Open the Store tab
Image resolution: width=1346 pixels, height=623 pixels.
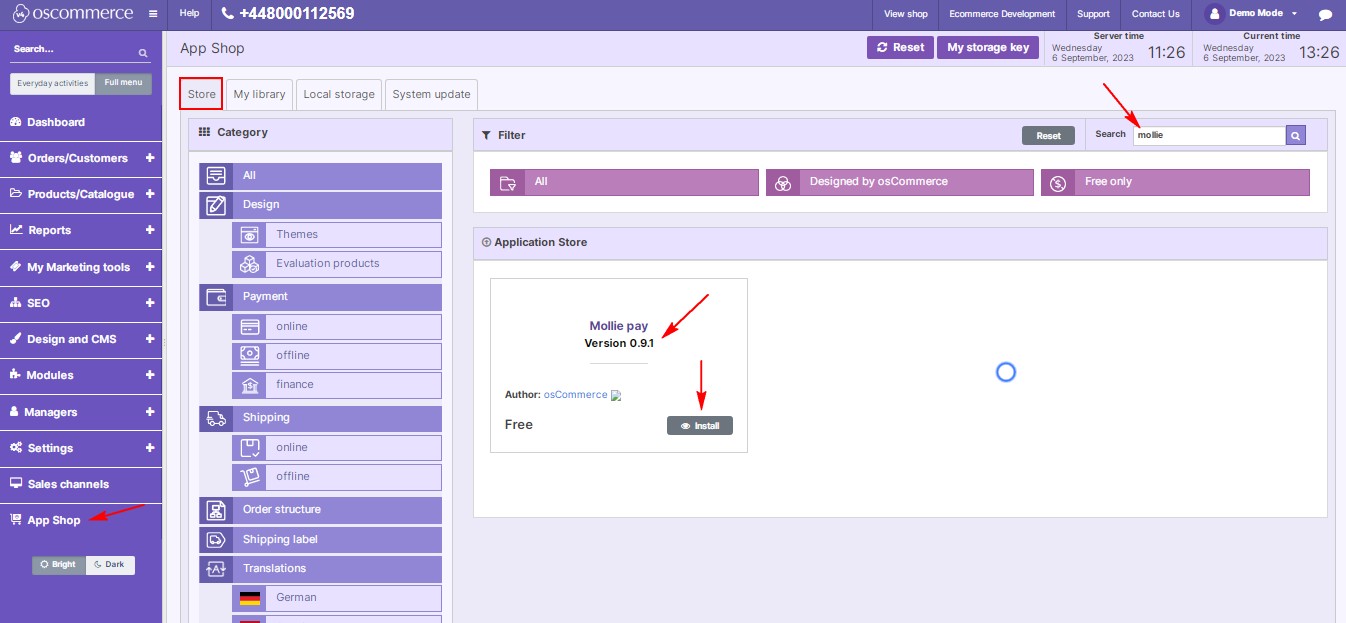pos(201,94)
